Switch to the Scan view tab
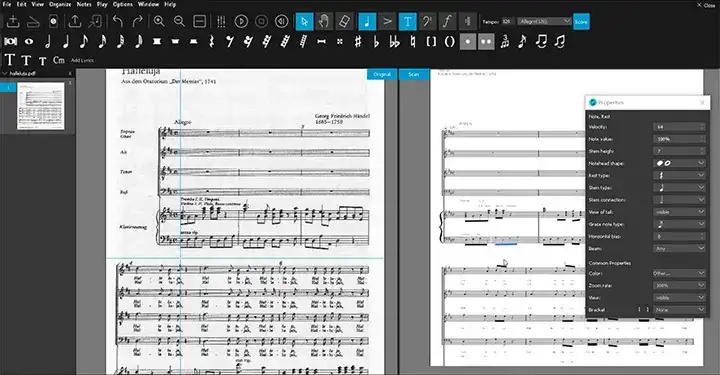The height and width of the screenshot is (375, 720). pyautogui.click(x=414, y=74)
